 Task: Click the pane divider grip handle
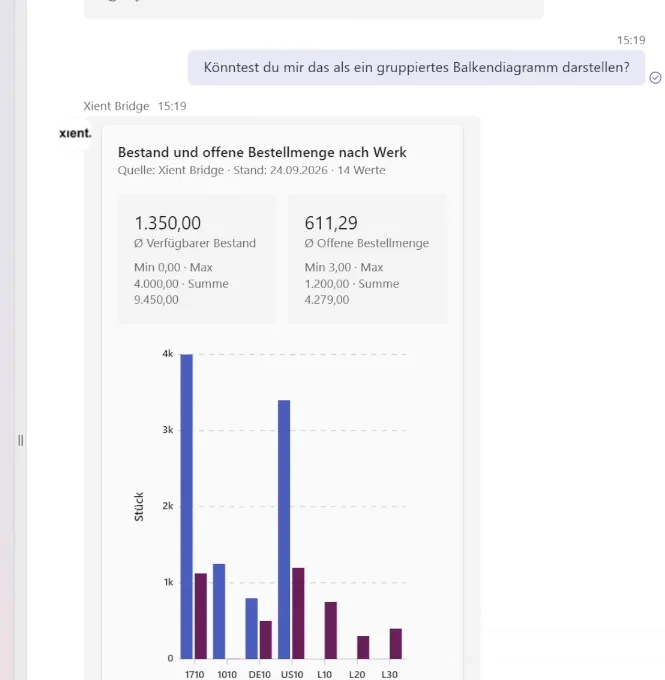click(x=20, y=441)
